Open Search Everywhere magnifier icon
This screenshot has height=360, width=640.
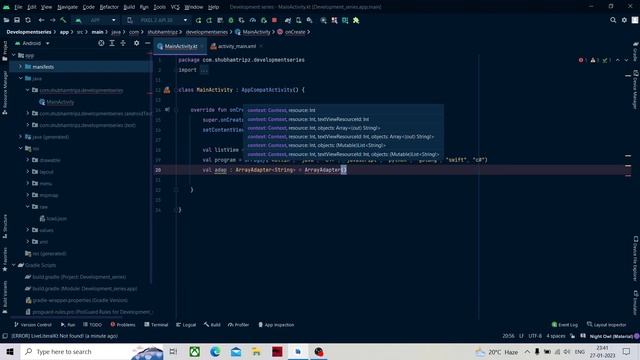613,20
